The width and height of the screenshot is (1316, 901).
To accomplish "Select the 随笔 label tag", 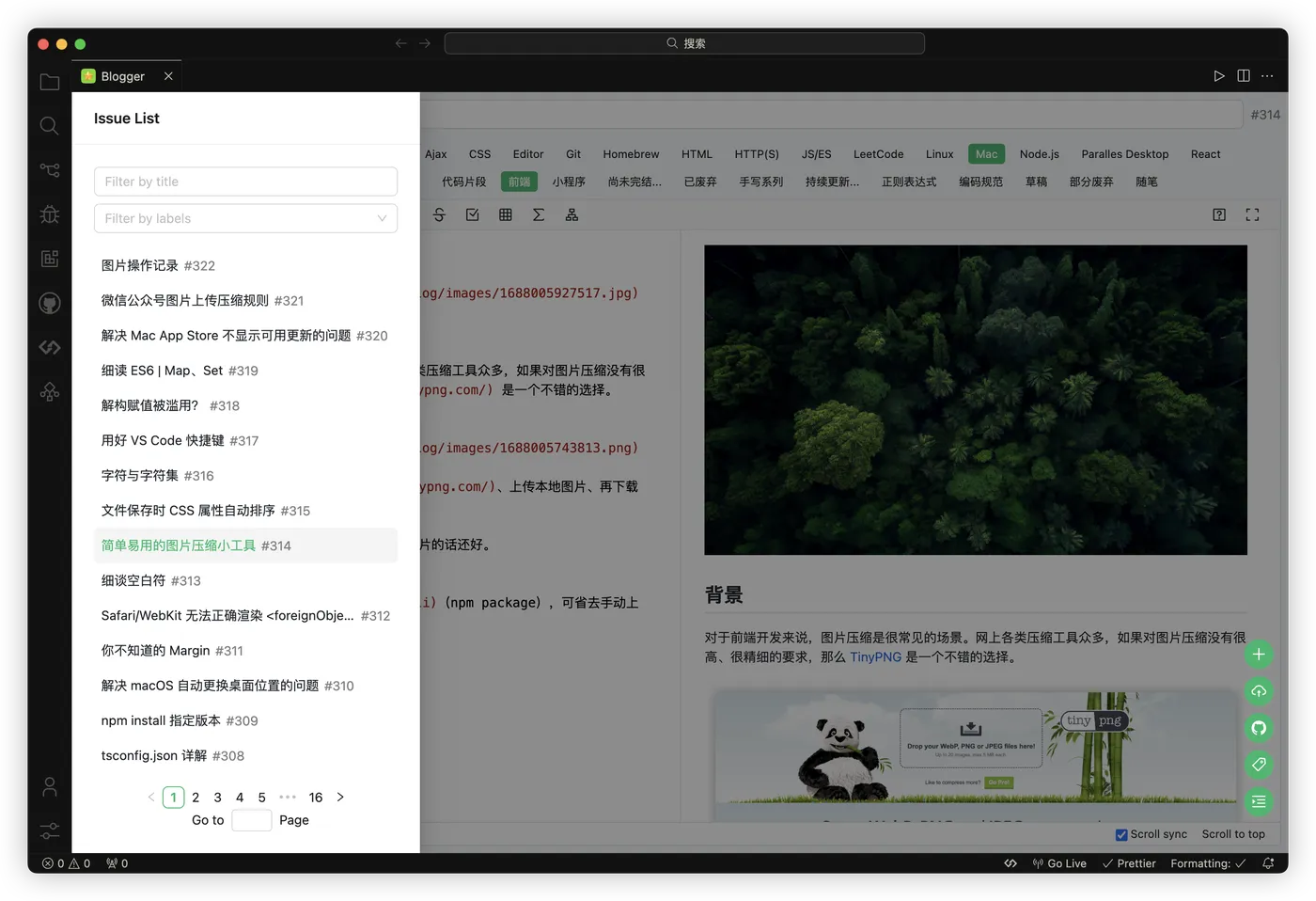I will pyautogui.click(x=1146, y=182).
